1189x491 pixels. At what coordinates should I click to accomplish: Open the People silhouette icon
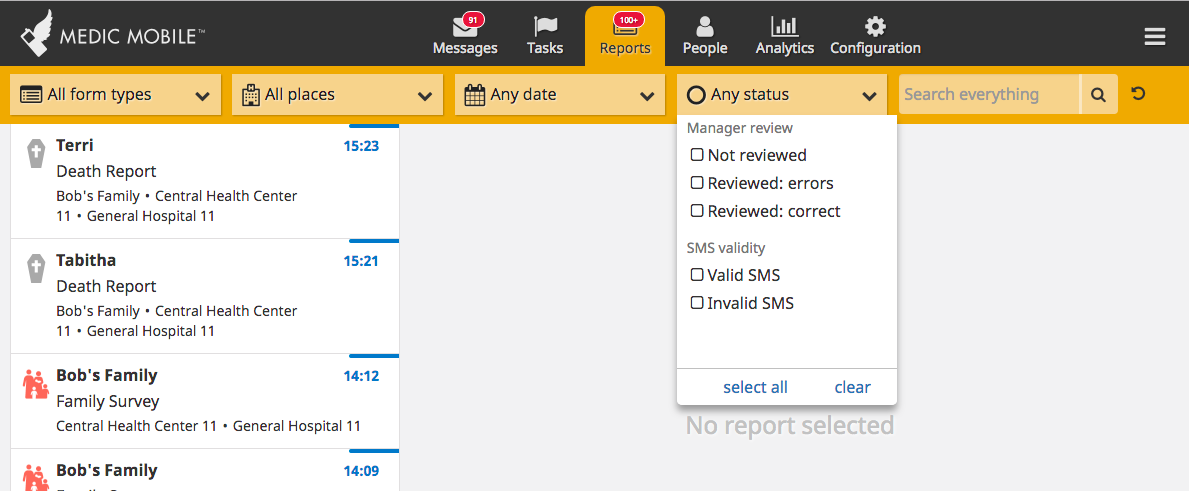pyautogui.click(x=705, y=27)
